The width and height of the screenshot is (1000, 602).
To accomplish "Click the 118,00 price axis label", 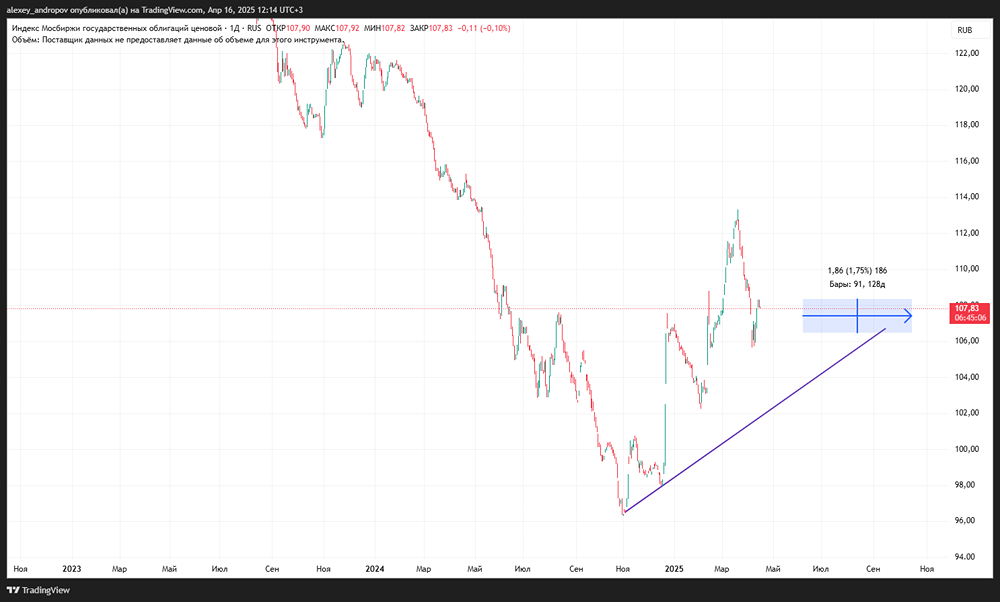I will coord(966,124).
